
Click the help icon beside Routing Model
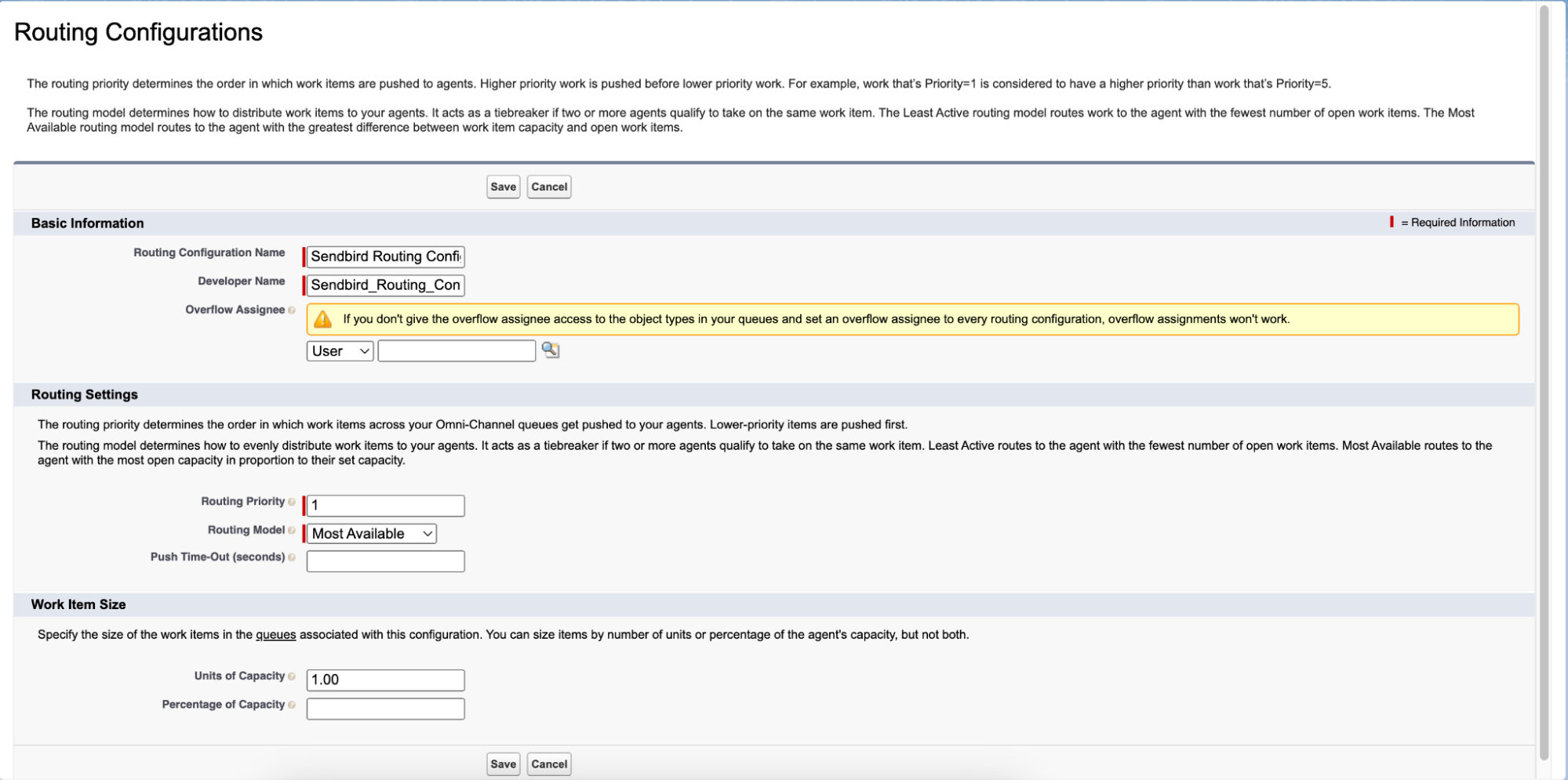291,530
